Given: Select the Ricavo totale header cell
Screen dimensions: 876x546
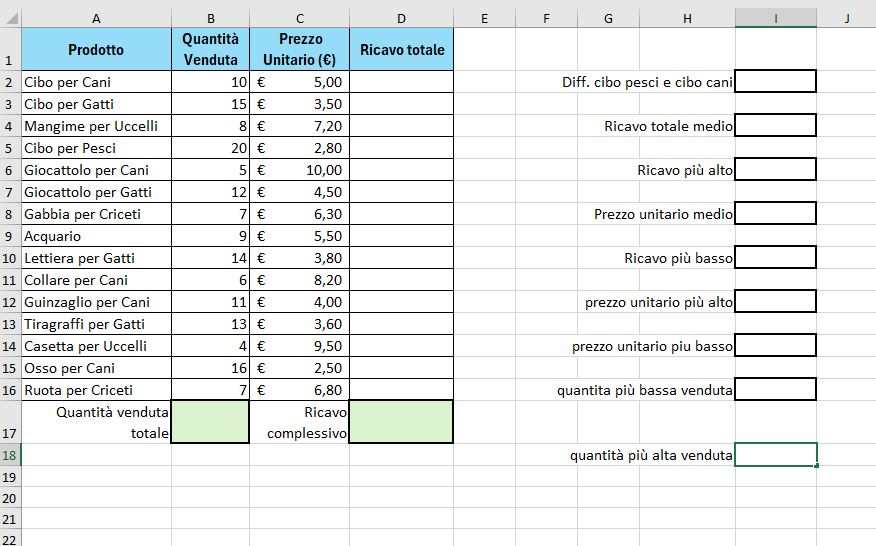Looking at the screenshot, I should [x=401, y=50].
